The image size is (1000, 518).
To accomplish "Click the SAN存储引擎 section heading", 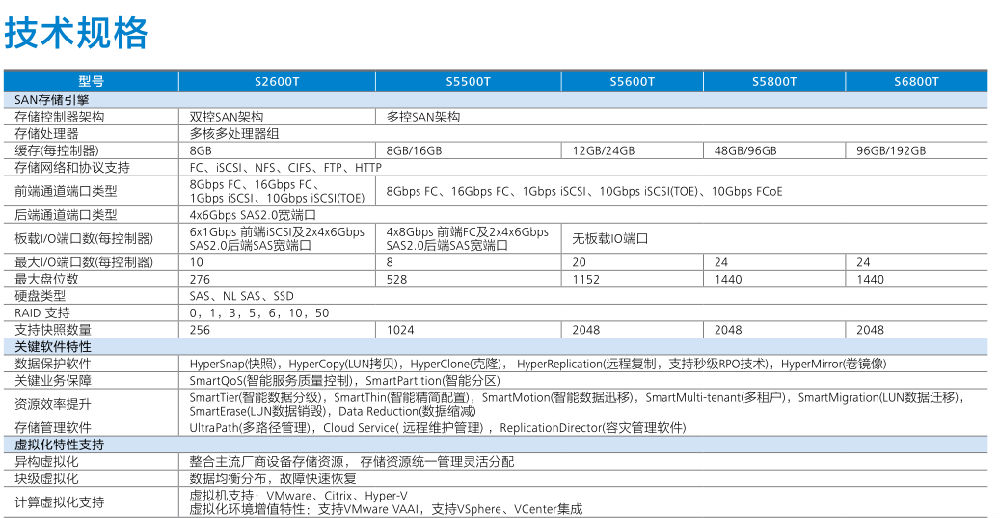I will [x=52, y=100].
